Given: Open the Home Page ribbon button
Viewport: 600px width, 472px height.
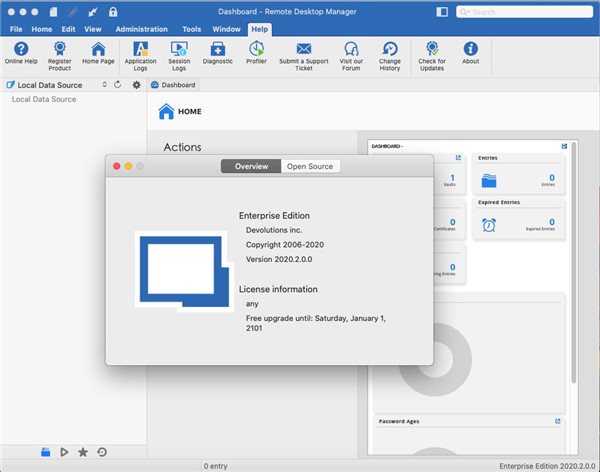Looking at the screenshot, I should 98,53.
